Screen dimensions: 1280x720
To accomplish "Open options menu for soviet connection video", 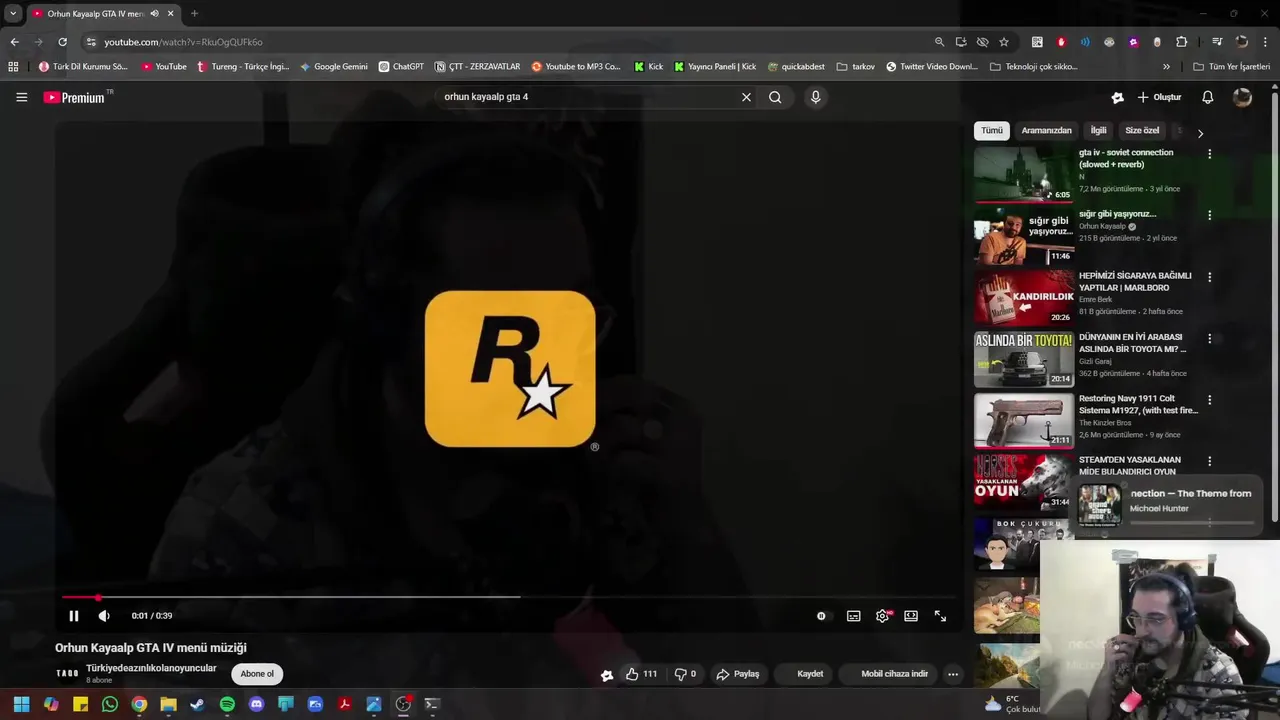I will [x=1209, y=154].
